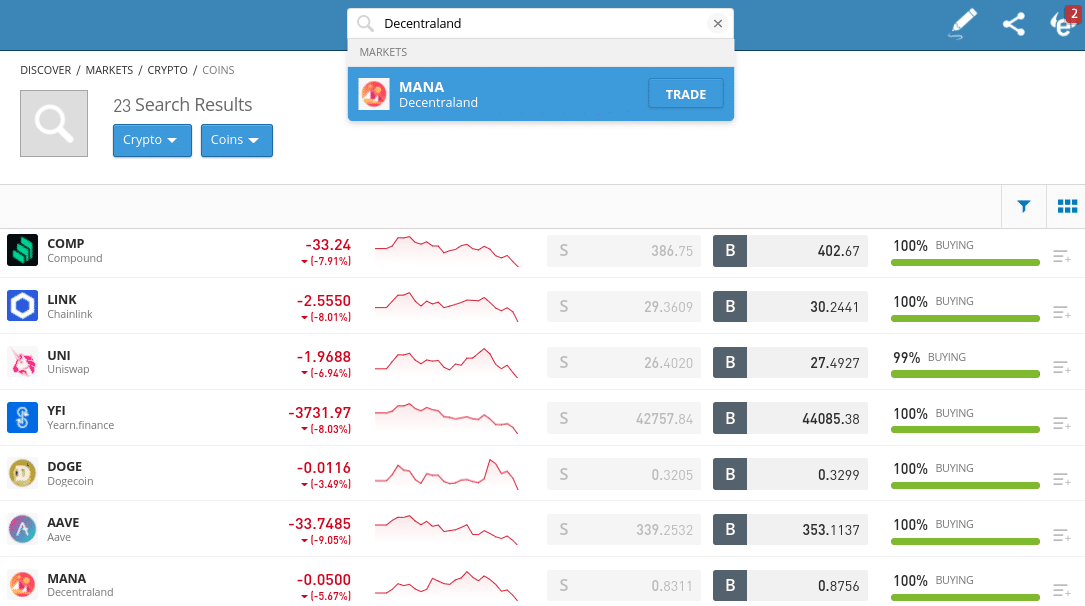The image size is (1085, 606).
Task: Click Sell price for LINK
Action: click(623, 306)
